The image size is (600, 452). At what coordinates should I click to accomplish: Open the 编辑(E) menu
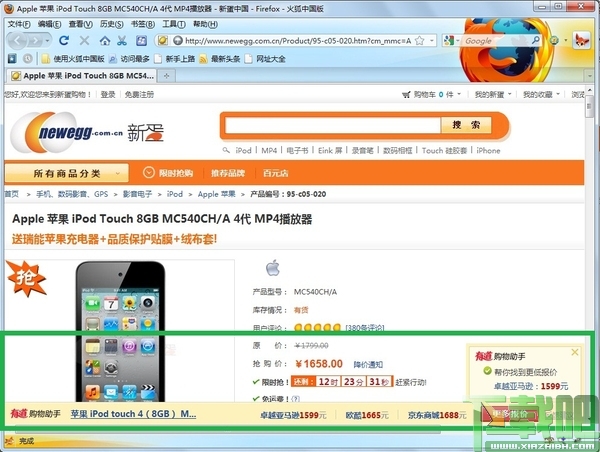[x=49, y=24]
